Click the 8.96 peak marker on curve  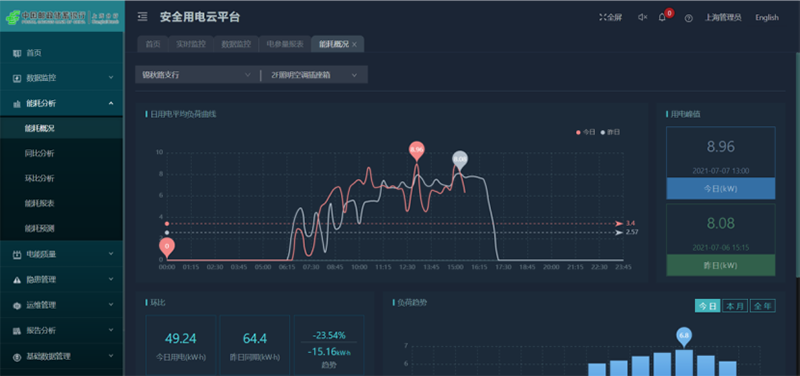[416, 149]
